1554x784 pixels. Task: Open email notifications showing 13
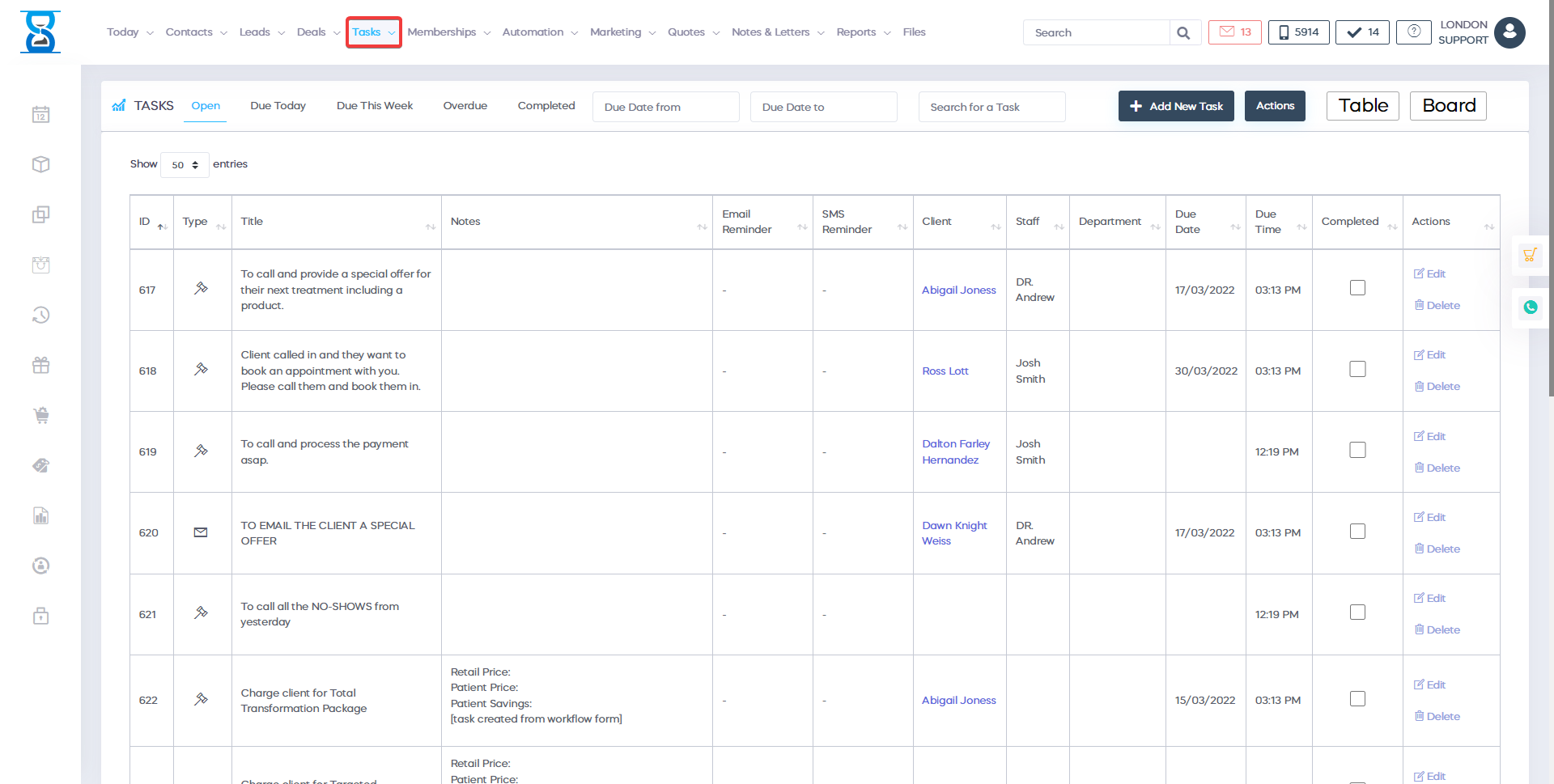pos(1234,32)
